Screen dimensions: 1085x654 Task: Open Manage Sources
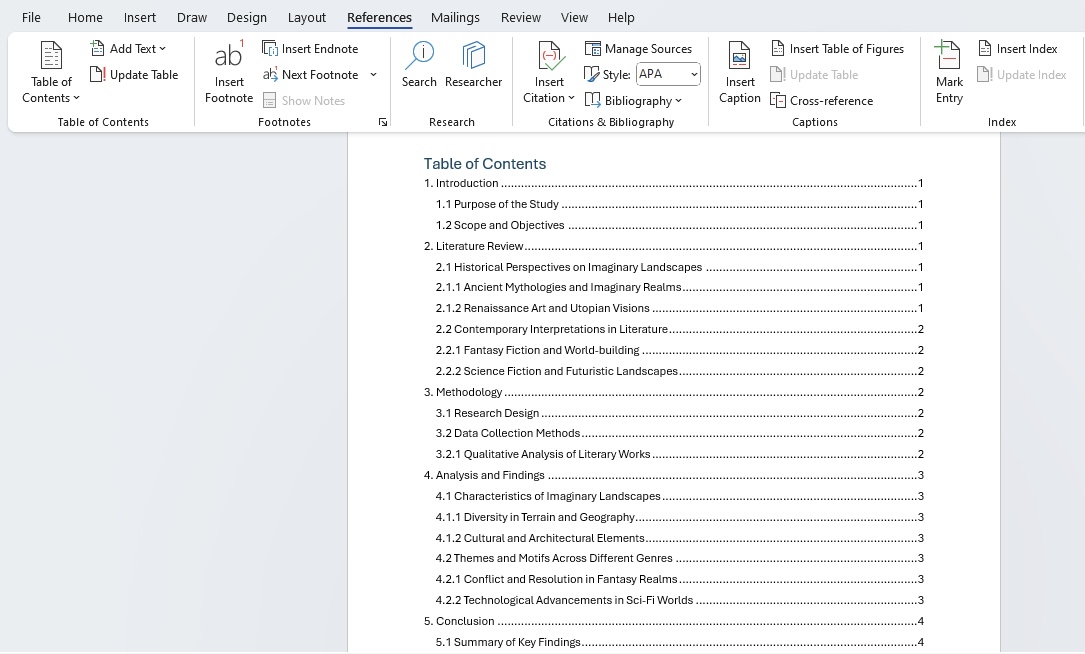pyautogui.click(x=638, y=48)
